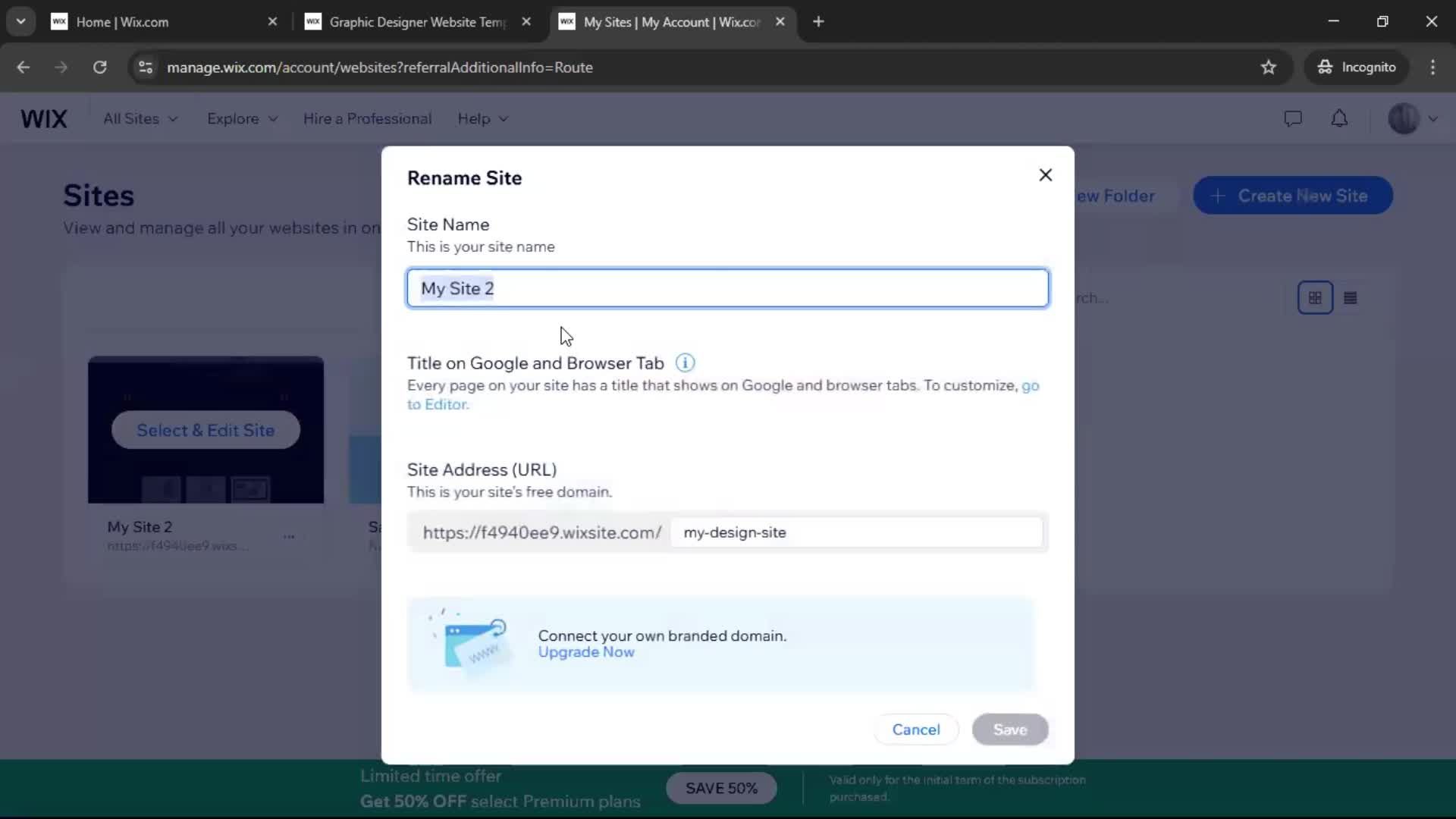Click the SAVE 50% offer button
1456x819 pixels.
coord(721,789)
